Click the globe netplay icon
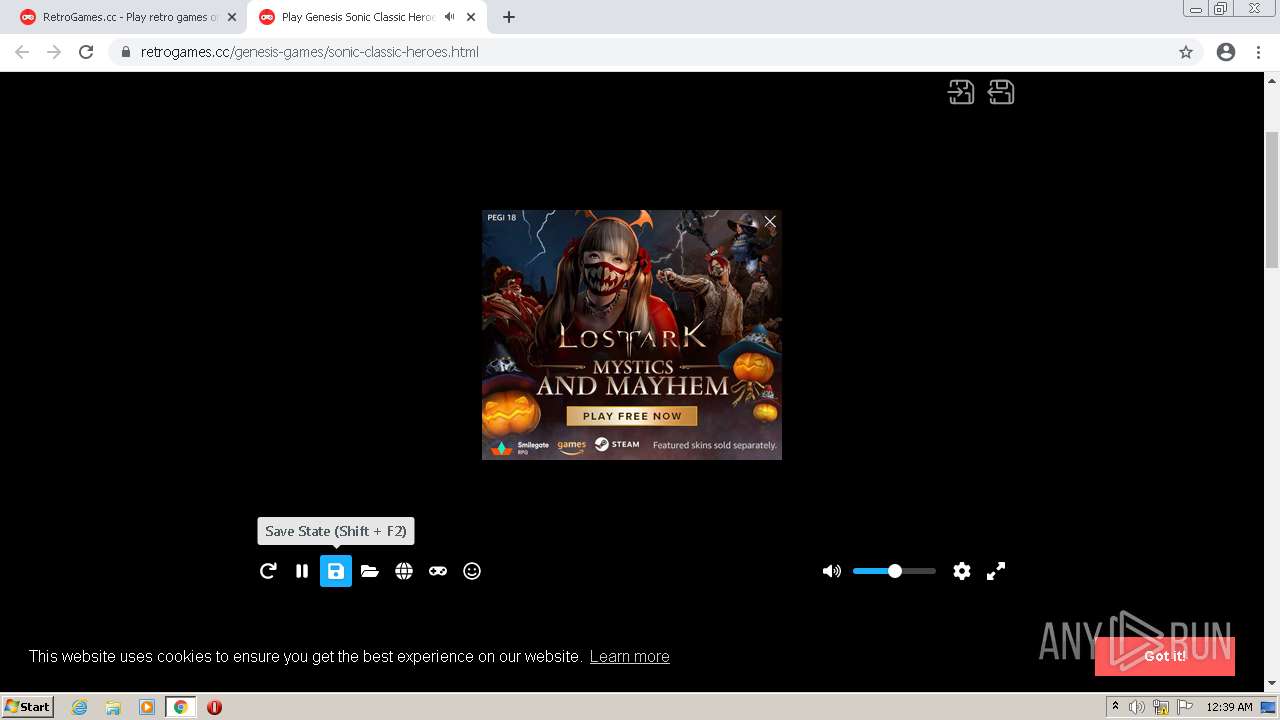The image size is (1280, 720). coord(404,571)
